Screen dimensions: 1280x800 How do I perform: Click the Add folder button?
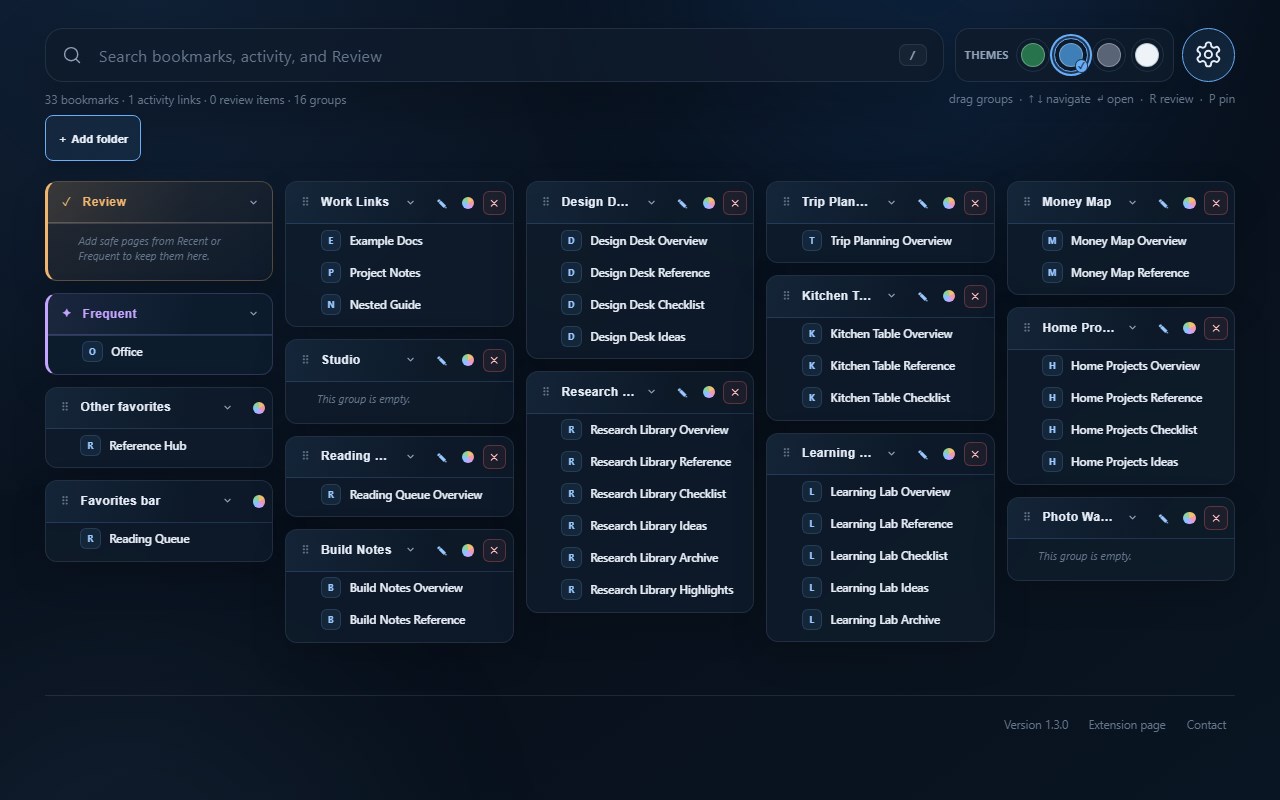pyautogui.click(x=93, y=138)
